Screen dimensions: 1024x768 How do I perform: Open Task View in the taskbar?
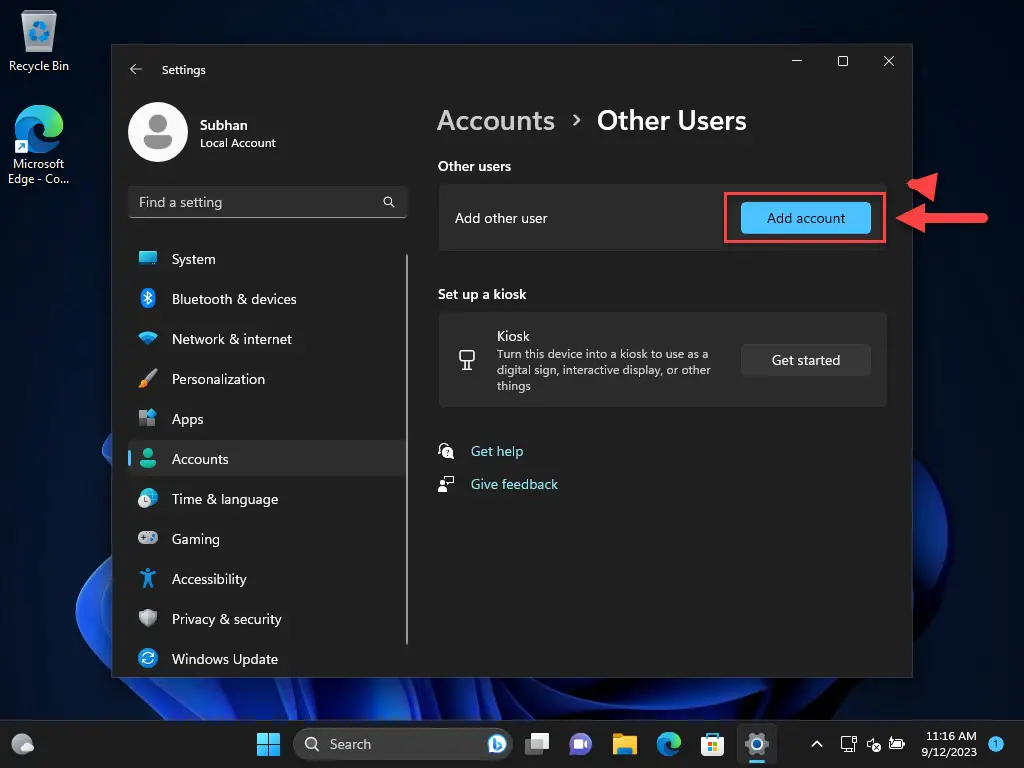(x=537, y=744)
